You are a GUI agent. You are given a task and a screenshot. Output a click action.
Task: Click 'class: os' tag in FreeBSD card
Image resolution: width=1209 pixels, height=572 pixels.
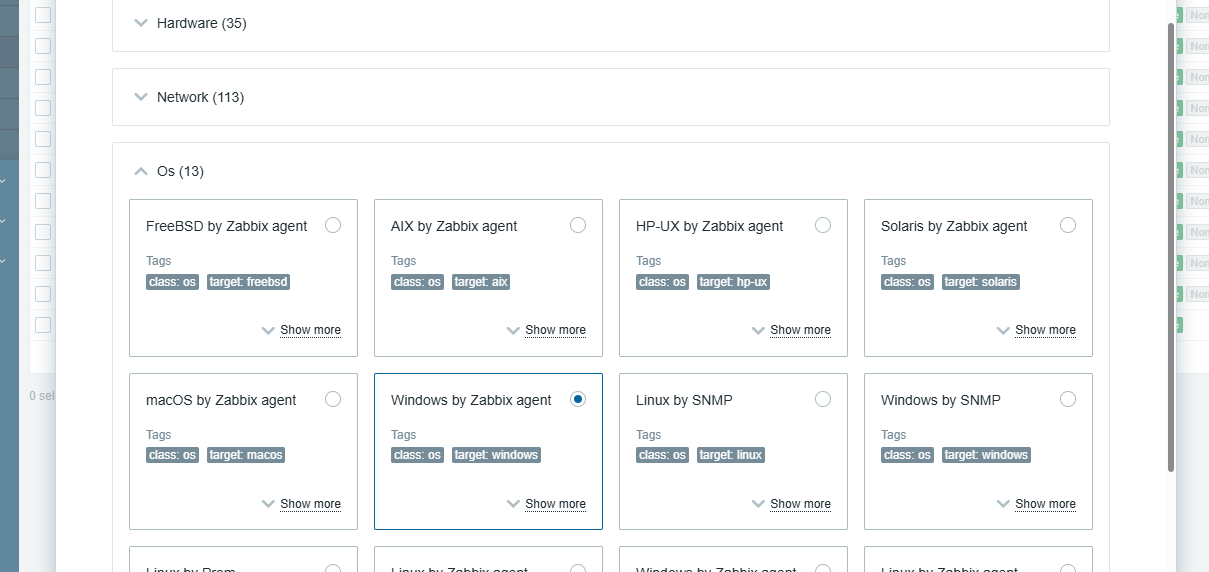173,282
